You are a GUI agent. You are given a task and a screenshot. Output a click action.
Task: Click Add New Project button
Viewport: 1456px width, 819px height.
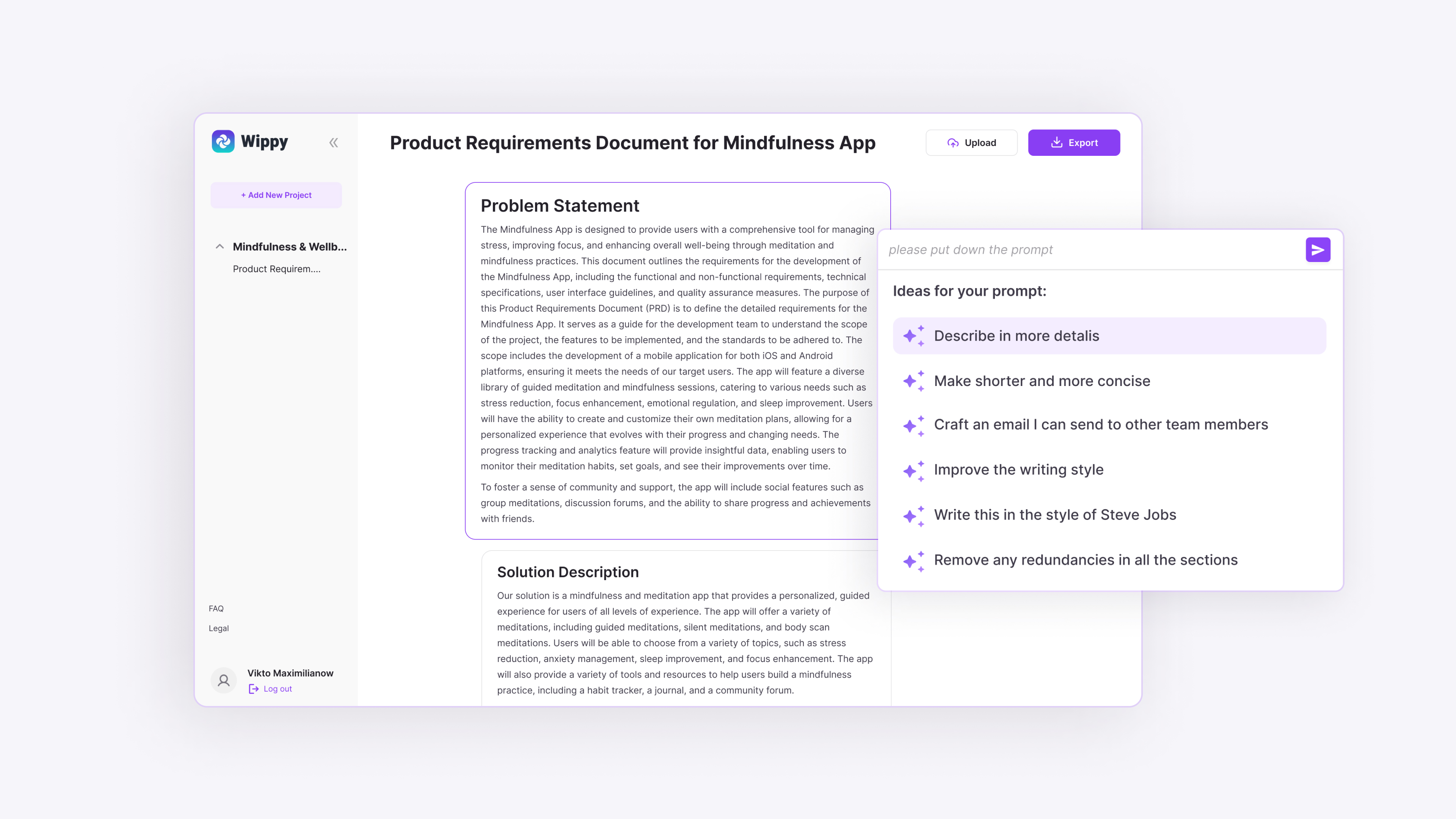pyautogui.click(x=276, y=195)
